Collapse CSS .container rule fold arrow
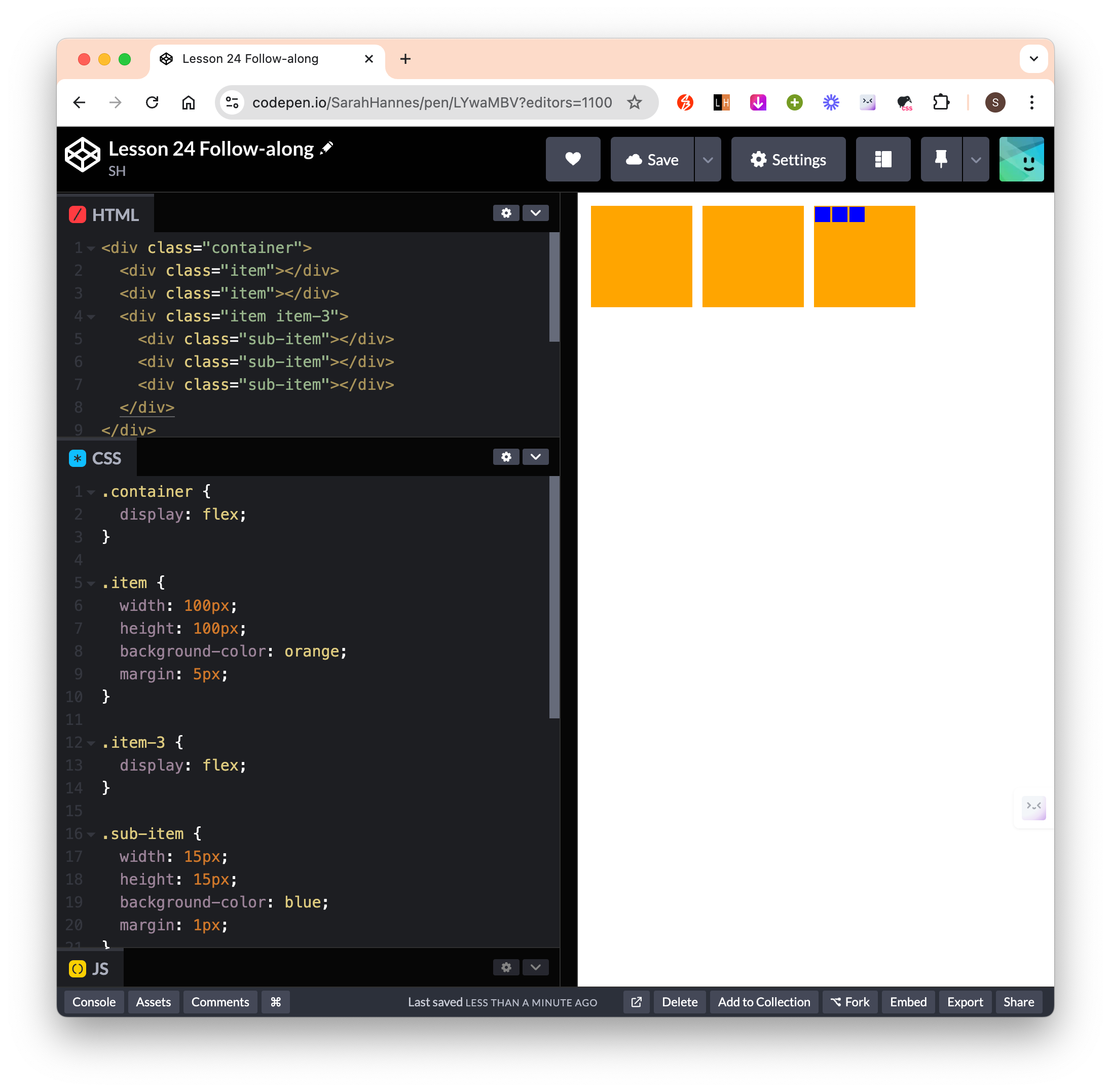 (x=91, y=492)
